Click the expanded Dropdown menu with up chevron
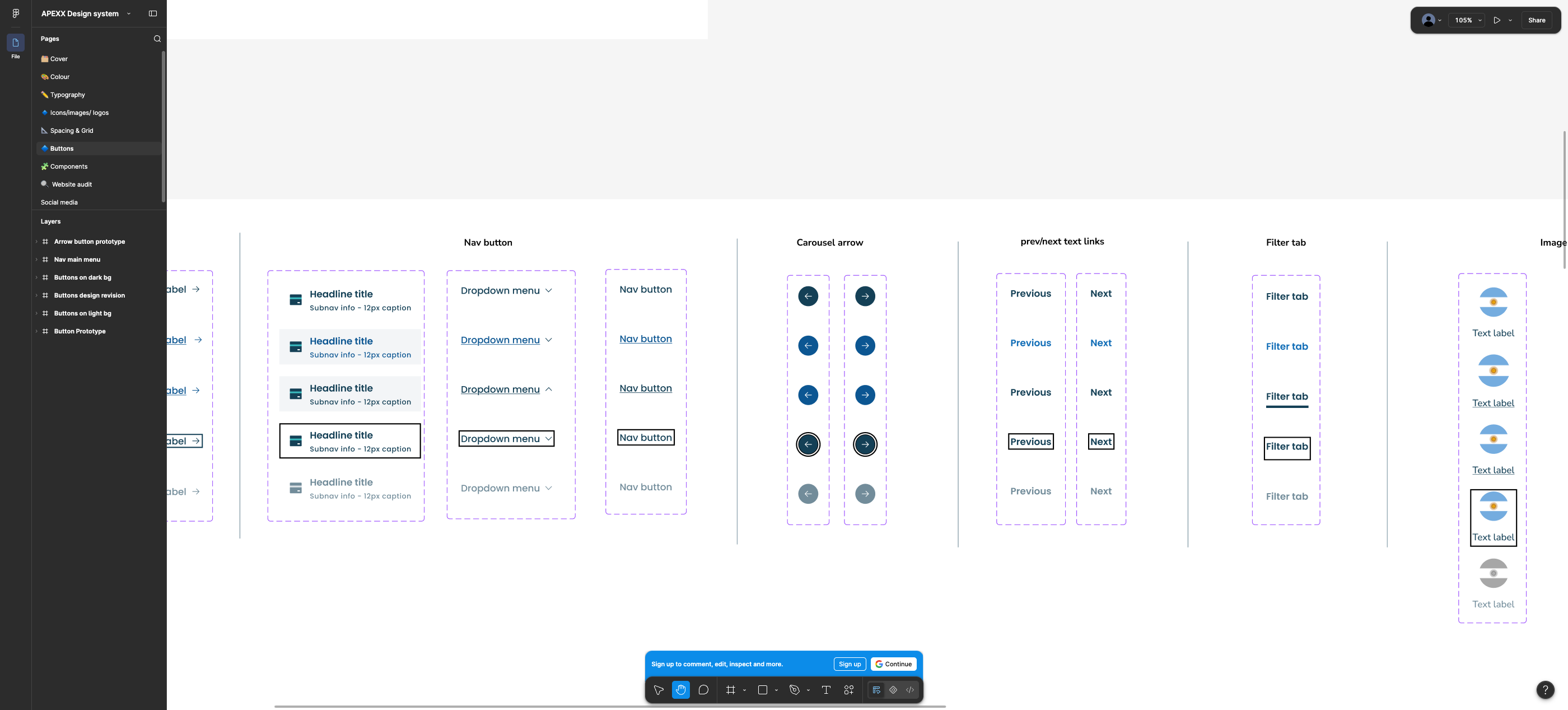 506,389
